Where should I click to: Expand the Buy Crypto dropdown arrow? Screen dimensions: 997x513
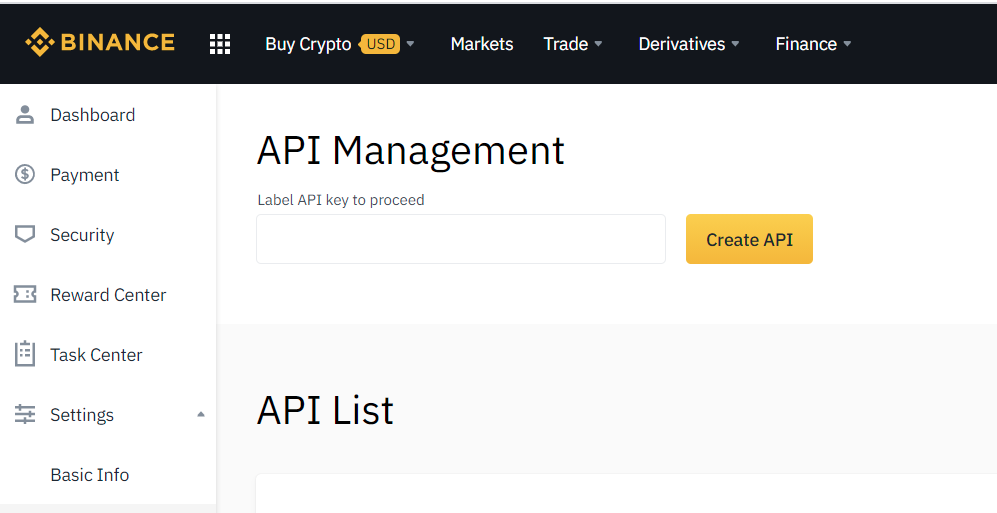(x=410, y=44)
